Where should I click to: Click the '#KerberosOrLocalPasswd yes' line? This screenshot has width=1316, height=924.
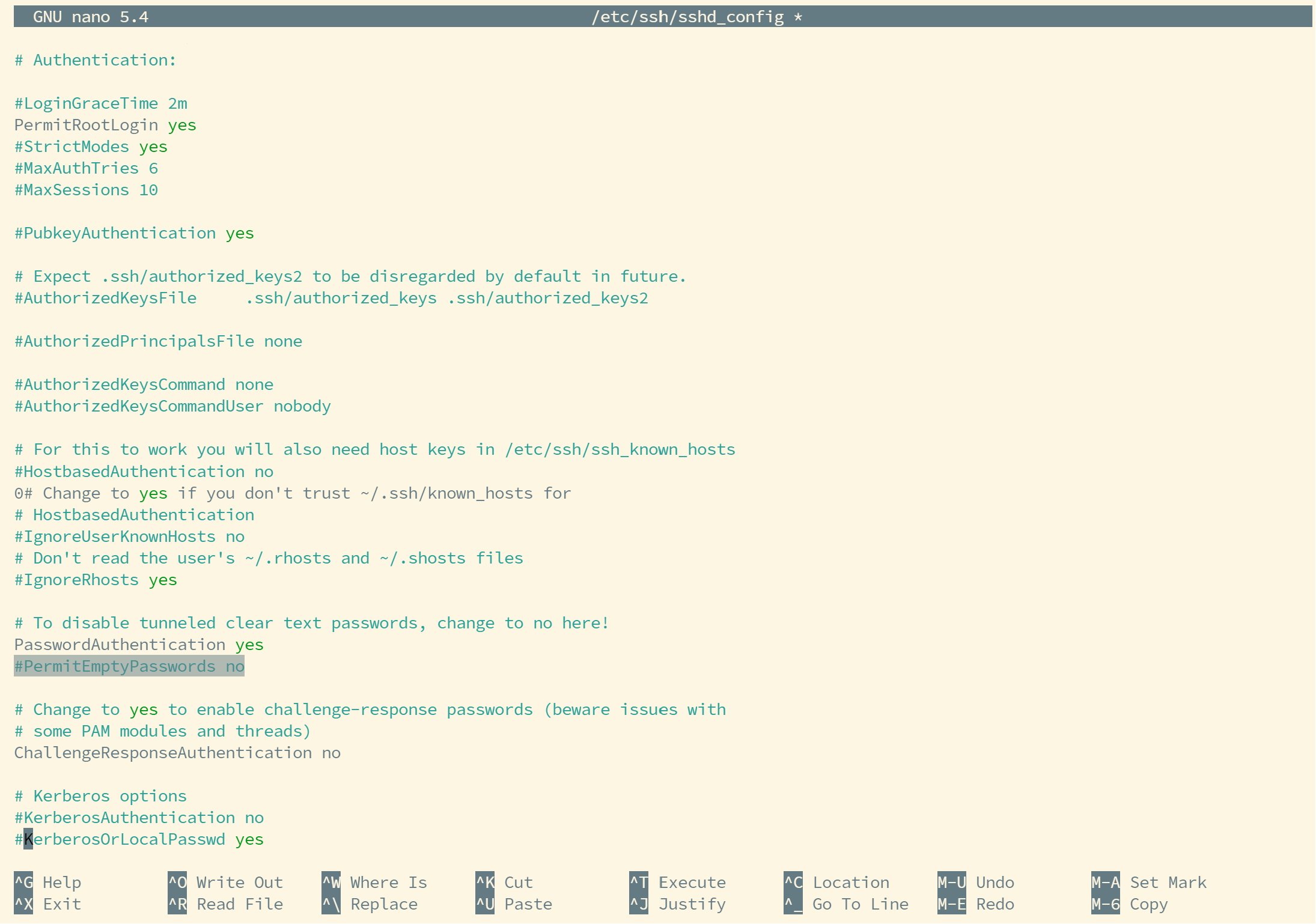(139, 839)
